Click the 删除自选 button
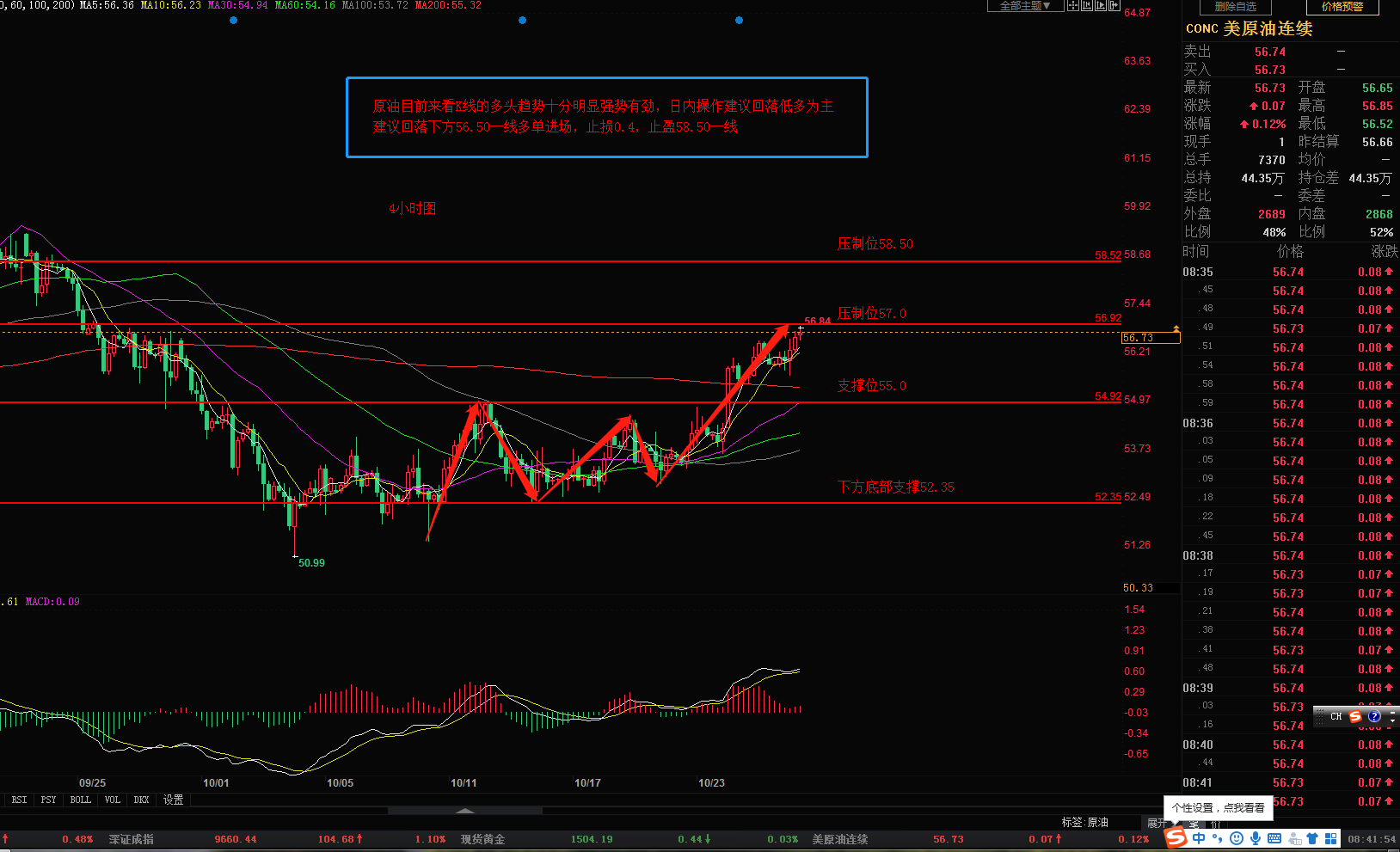 (x=1235, y=7)
